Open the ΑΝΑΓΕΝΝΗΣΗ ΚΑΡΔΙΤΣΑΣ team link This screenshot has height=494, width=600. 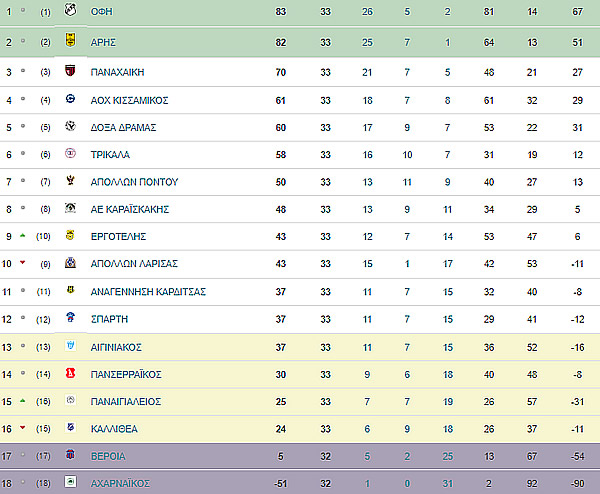(x=148, y=292)
